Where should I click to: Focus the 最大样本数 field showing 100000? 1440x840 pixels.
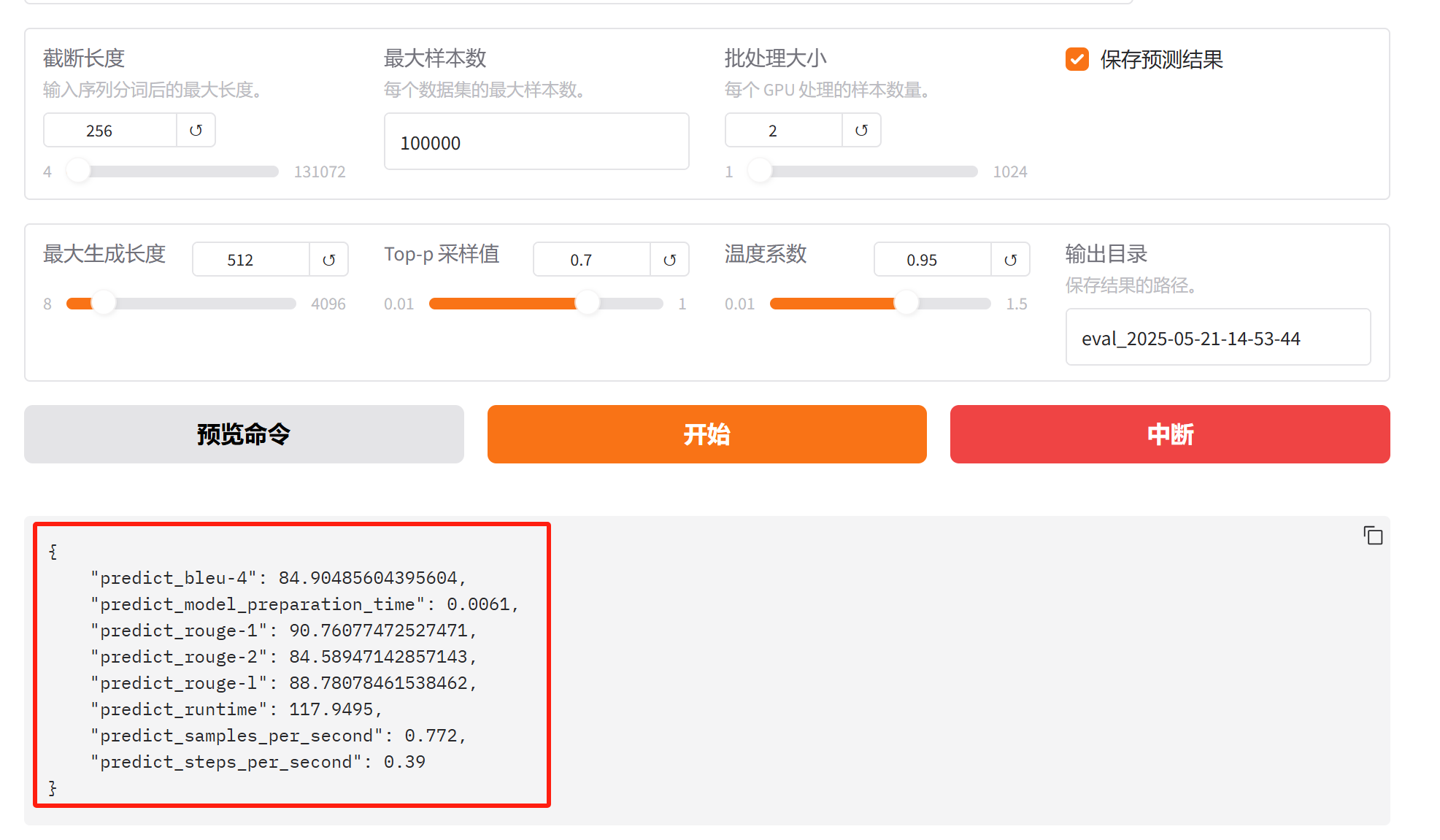(536, 142)
